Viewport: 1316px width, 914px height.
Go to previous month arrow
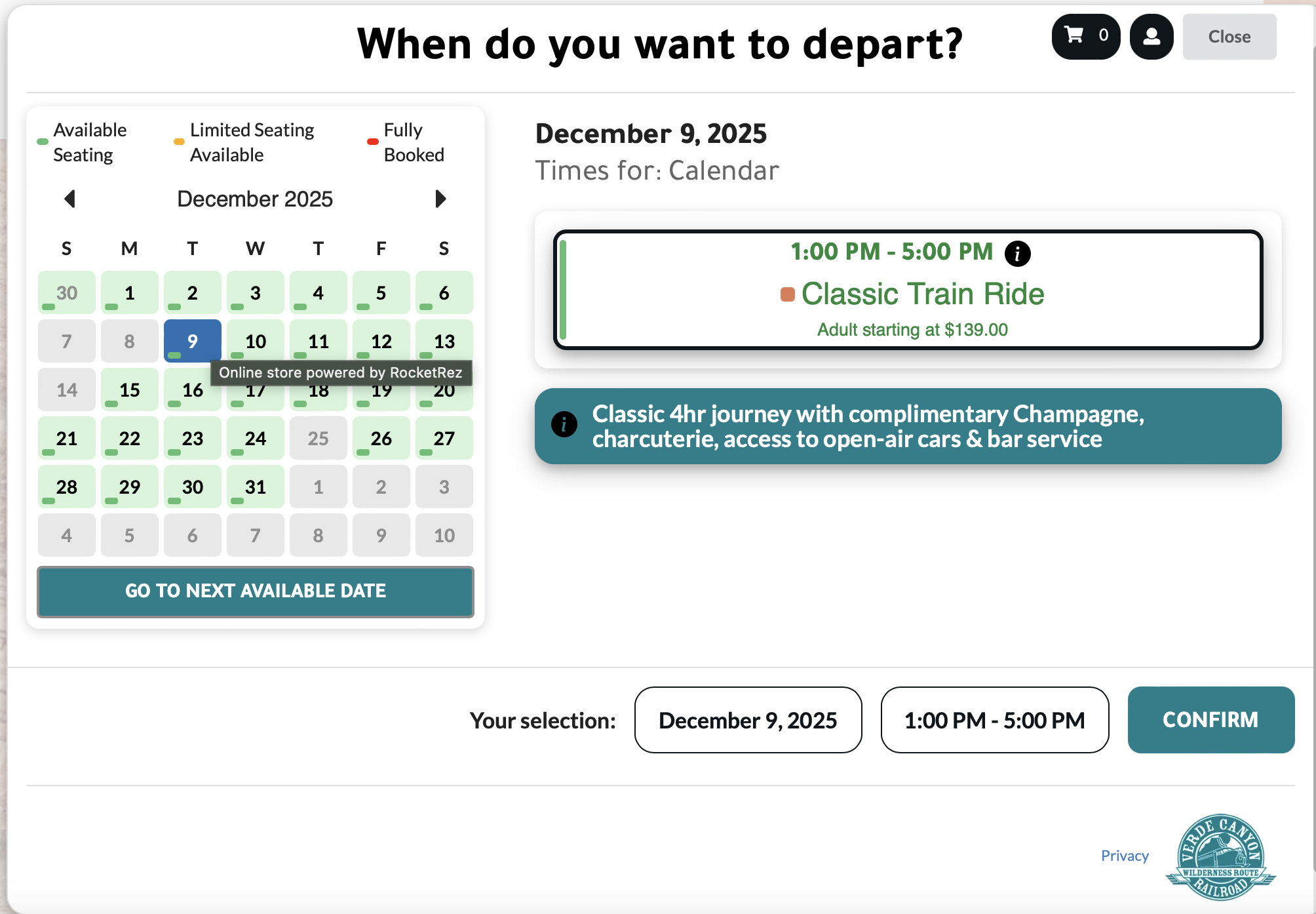pyautogui.click(x=70, y=199)
